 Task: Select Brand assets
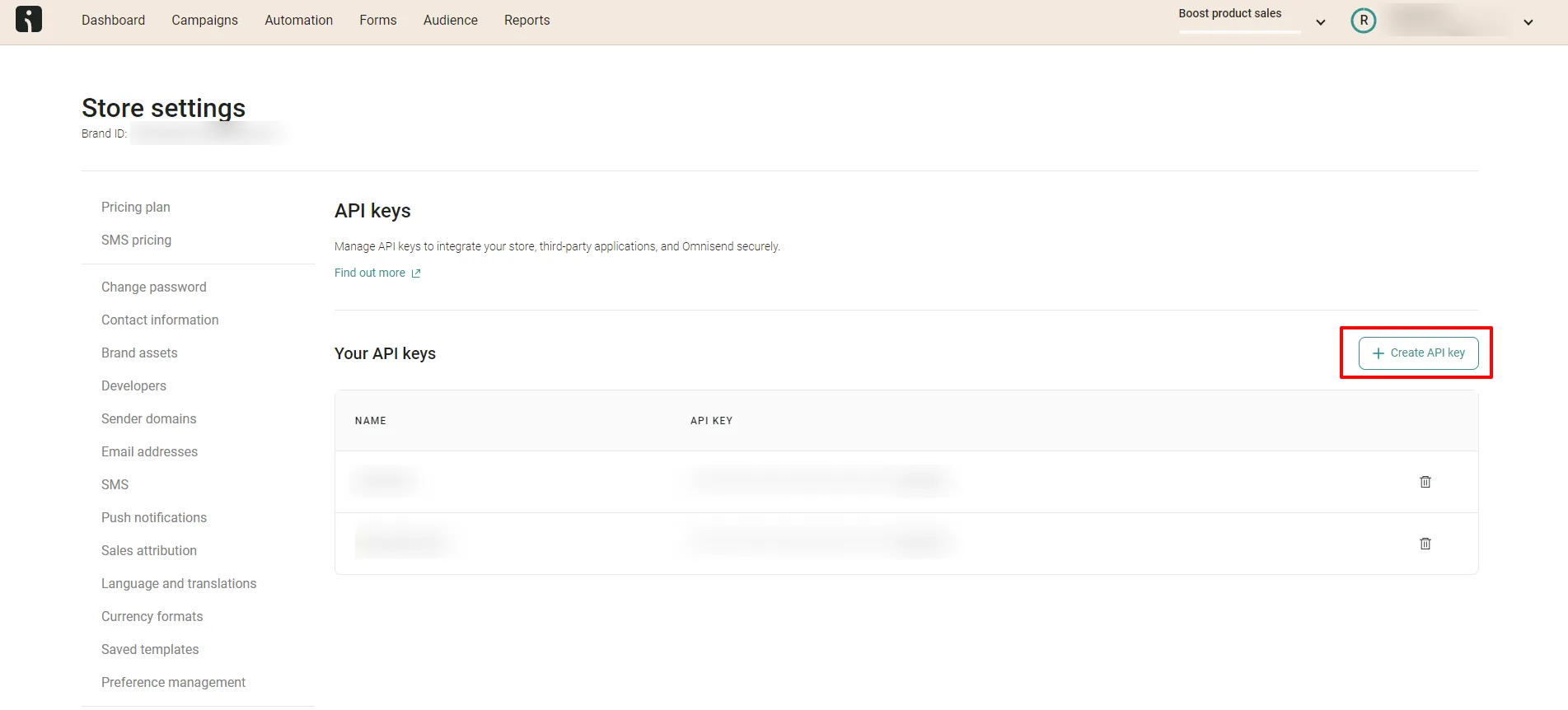click(x=139, y=353)
